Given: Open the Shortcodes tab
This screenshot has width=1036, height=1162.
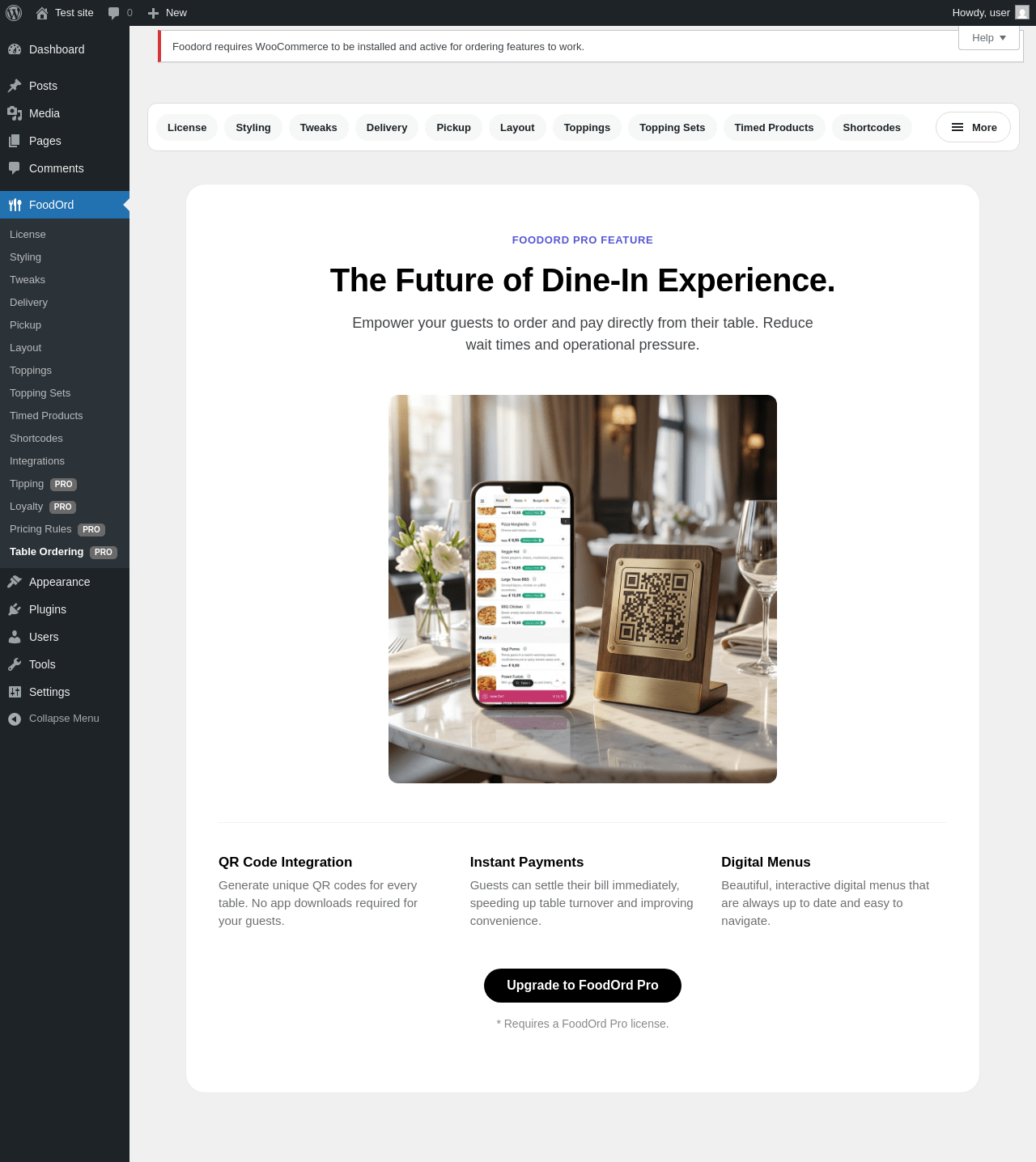Looking at the screenshot, I should point(872,127).
